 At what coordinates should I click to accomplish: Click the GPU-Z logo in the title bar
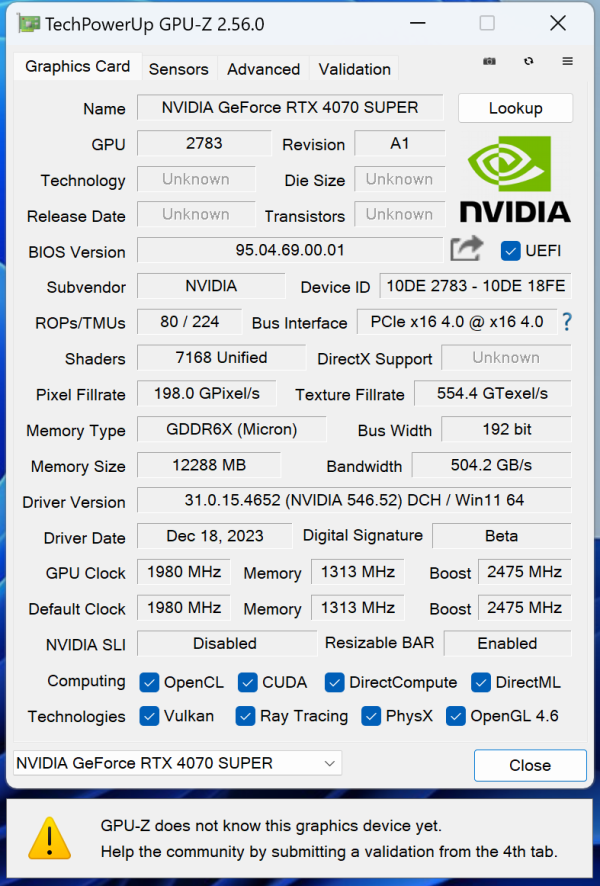coord(28,22)
